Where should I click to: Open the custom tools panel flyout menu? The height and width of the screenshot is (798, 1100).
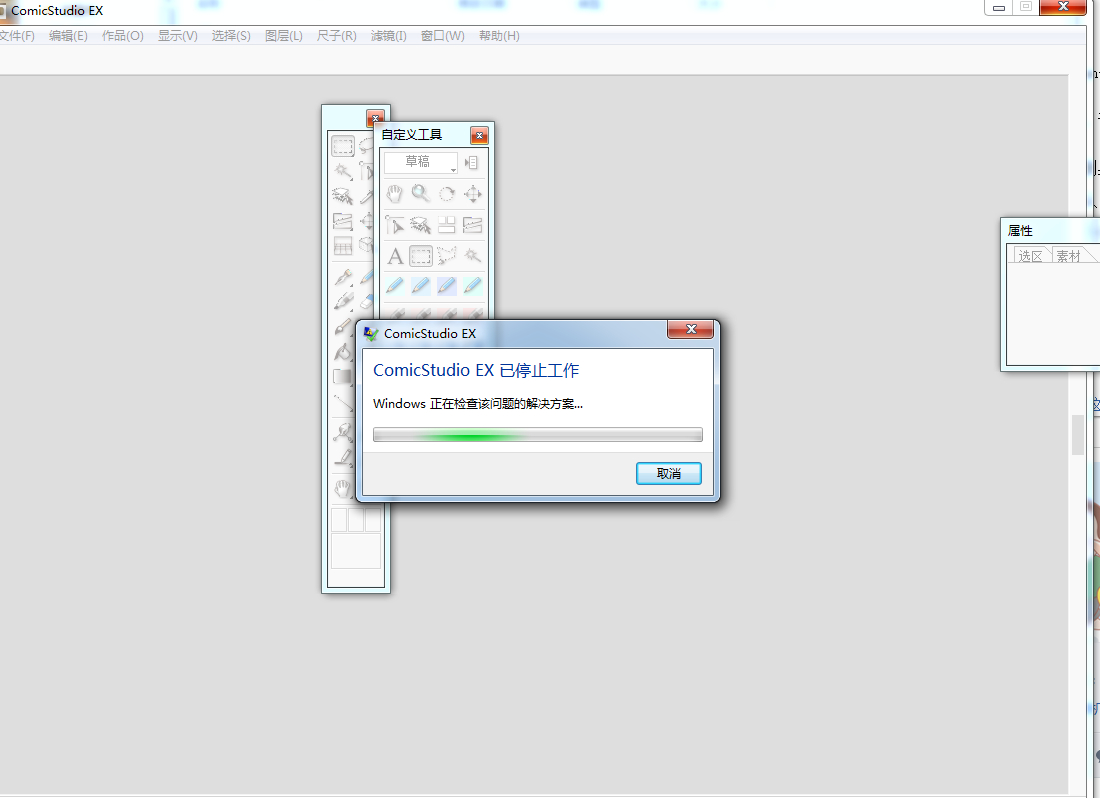point(471,163)
